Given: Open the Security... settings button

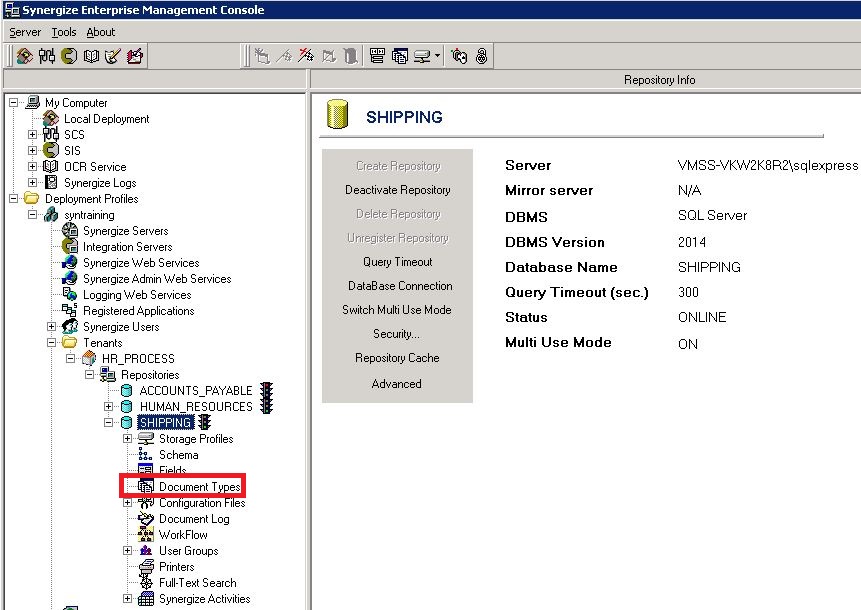Looking at the screenshot, I should [396, 334].
